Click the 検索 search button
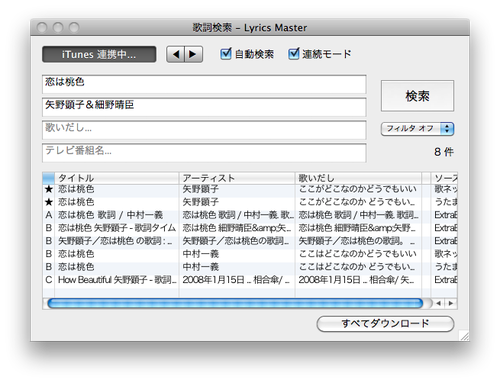 417,96
